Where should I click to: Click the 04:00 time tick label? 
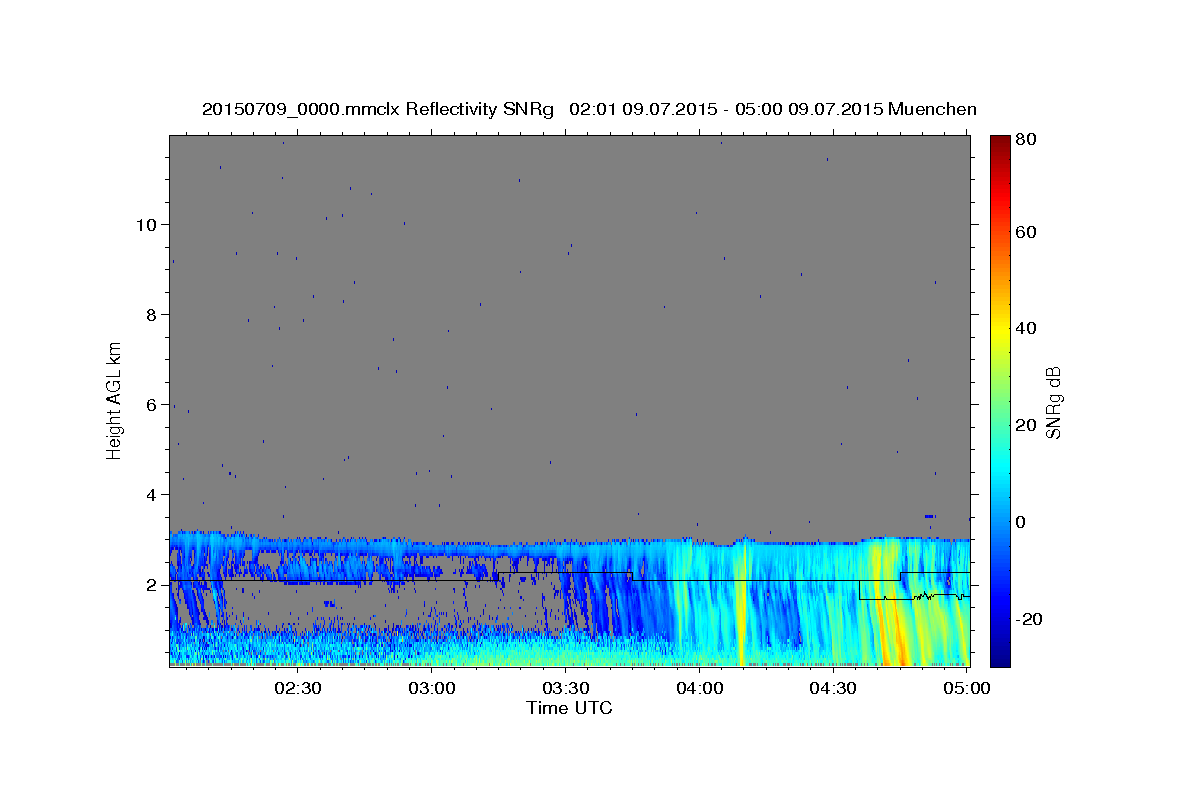699,688
